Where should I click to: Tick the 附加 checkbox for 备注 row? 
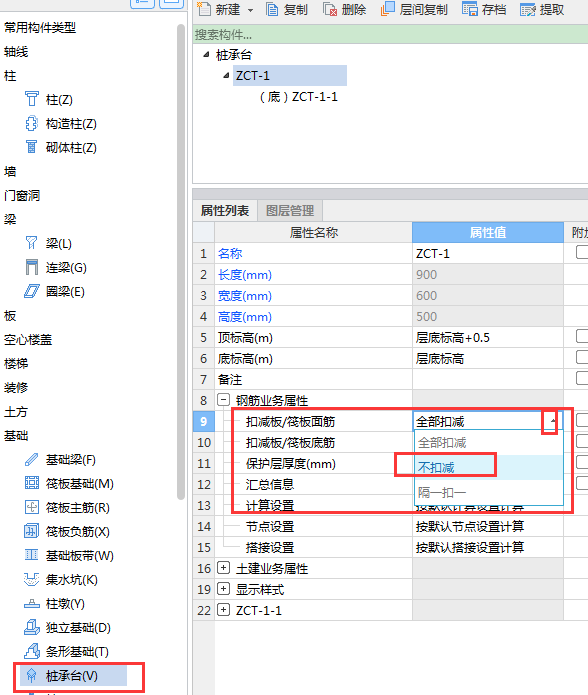point(581,379)
